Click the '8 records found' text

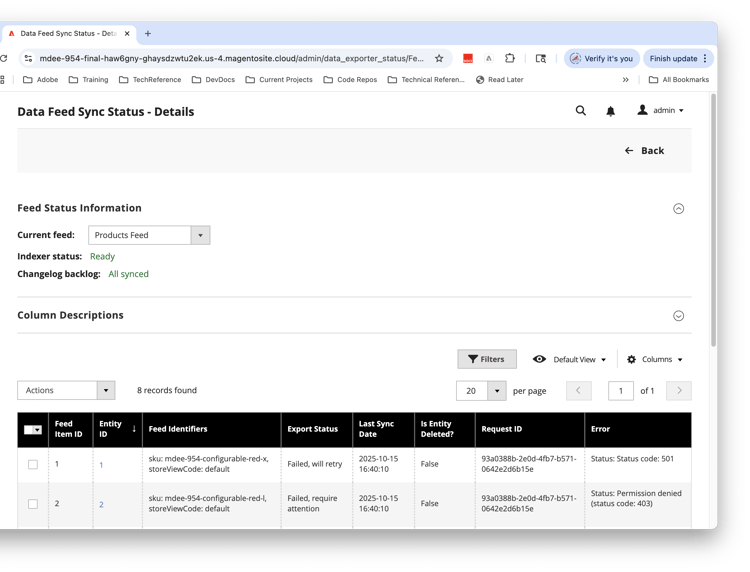[167, 390]
